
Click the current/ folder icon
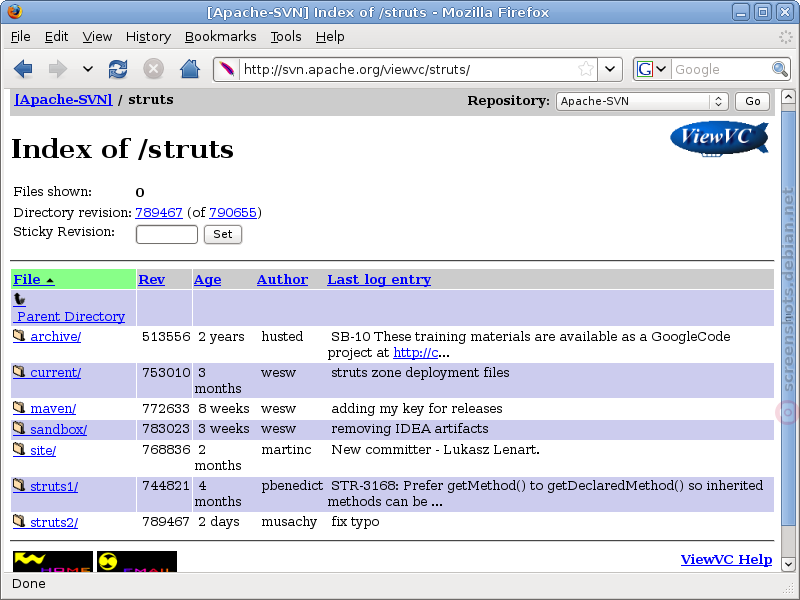tap(19, 371)
